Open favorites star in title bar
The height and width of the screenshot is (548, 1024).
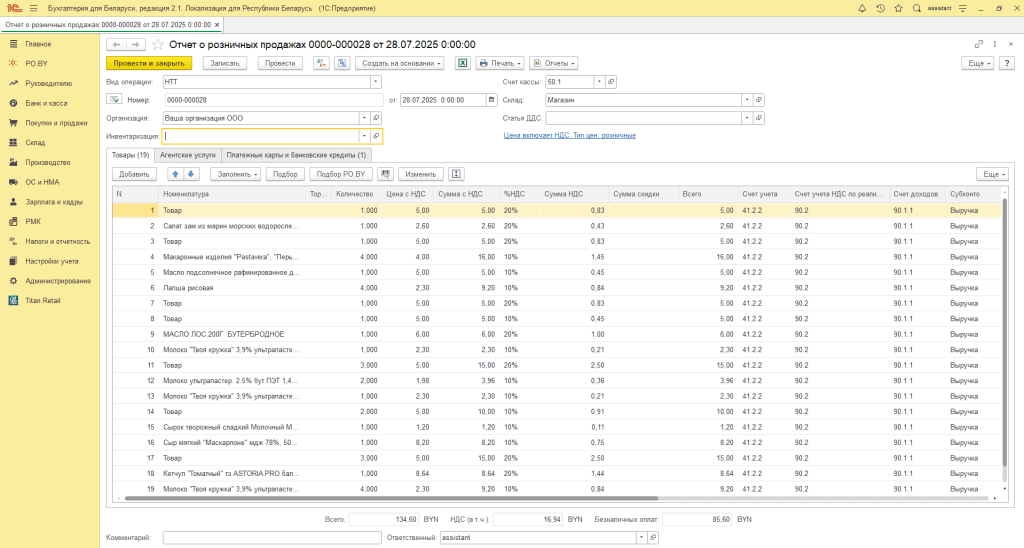(899, 8)
